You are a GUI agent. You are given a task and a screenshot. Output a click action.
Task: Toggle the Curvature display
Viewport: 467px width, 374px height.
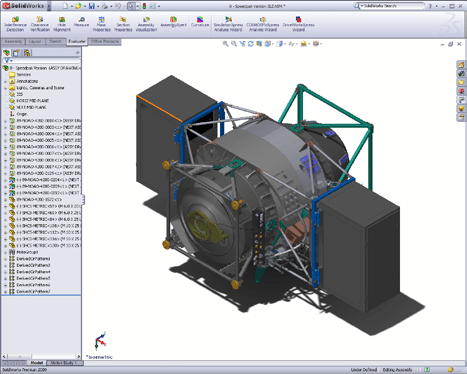200,22
